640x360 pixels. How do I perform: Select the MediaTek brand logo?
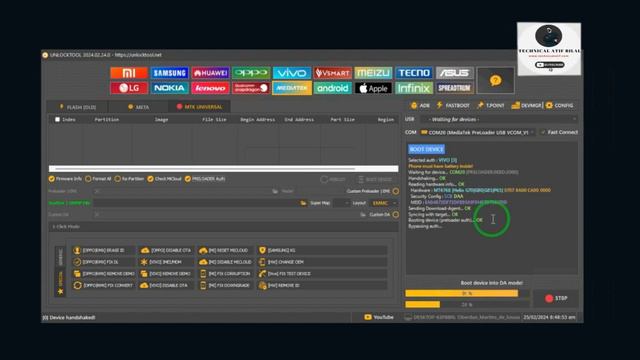tap(292, 88)
